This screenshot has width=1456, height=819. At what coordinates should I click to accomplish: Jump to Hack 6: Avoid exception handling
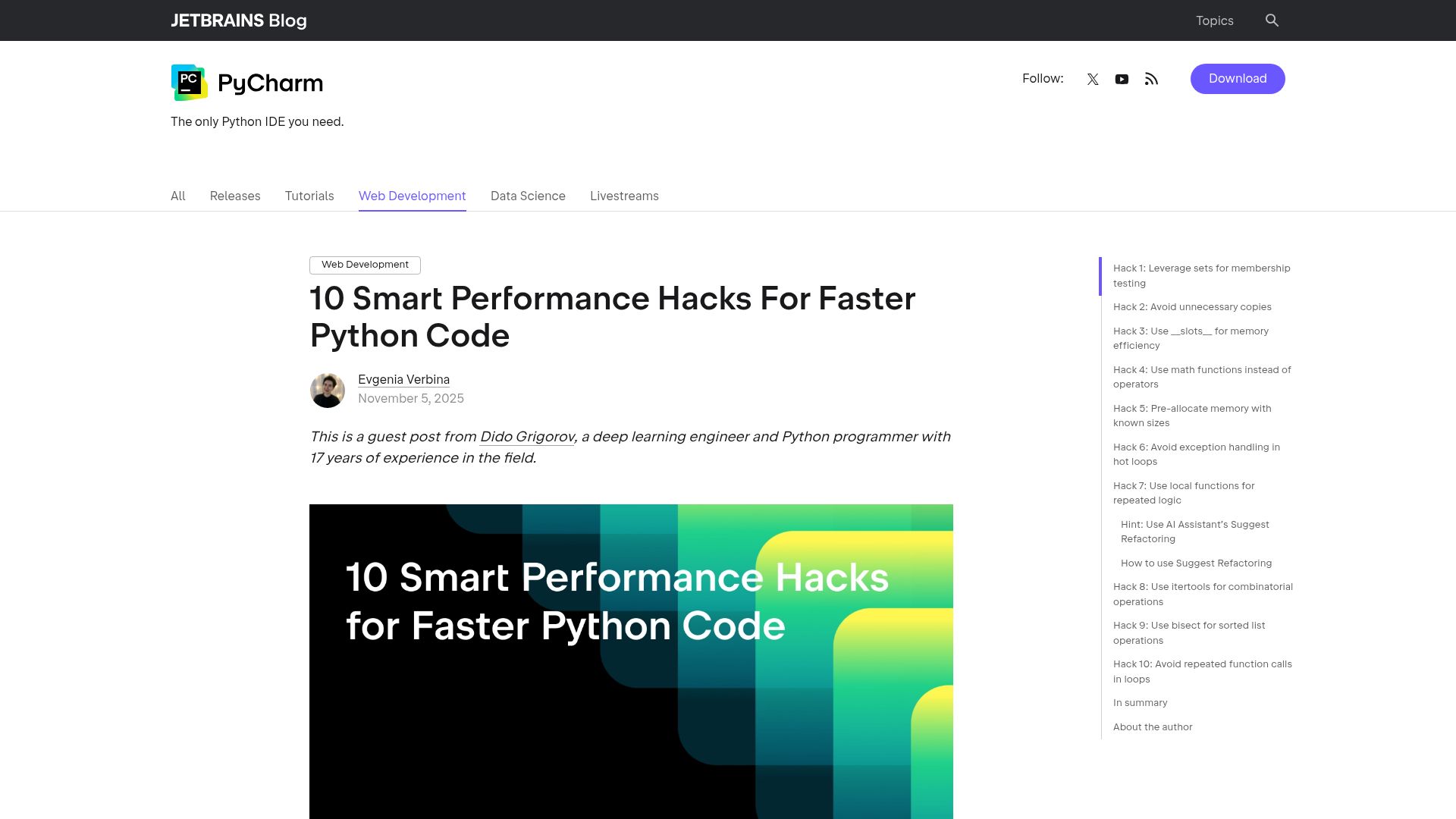click(1197, 454)
